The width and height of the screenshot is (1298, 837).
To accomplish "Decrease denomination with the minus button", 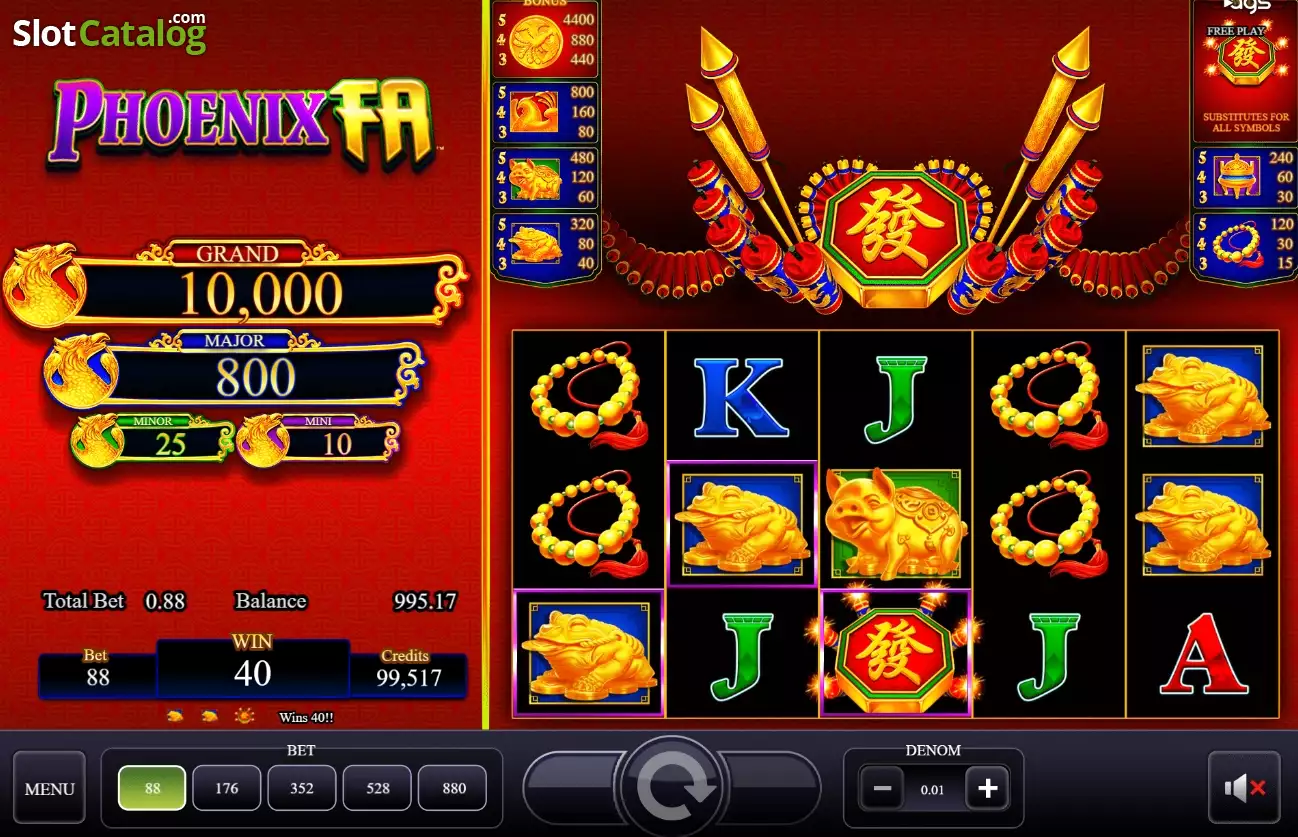I will (x=882, y=789).
